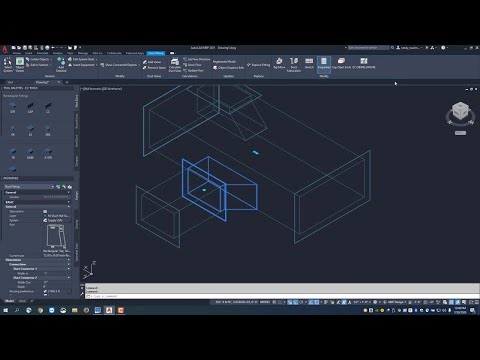The width and height of the screenshot is (480, 360).
Task: Click the new drawing plus tab
Action: click(x=67, y=82)
